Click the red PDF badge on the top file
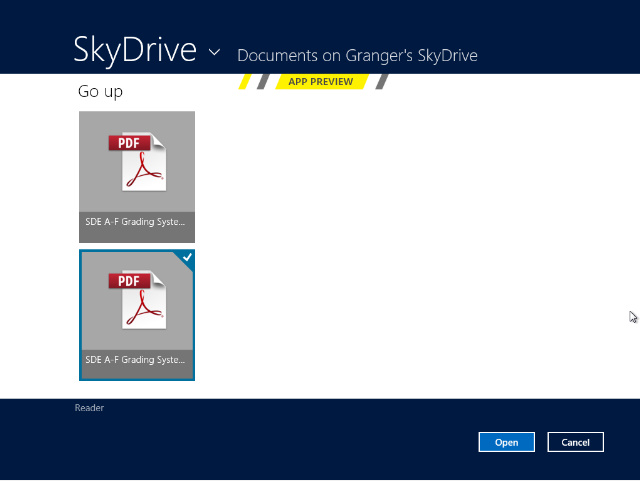 tap(129, 143)
